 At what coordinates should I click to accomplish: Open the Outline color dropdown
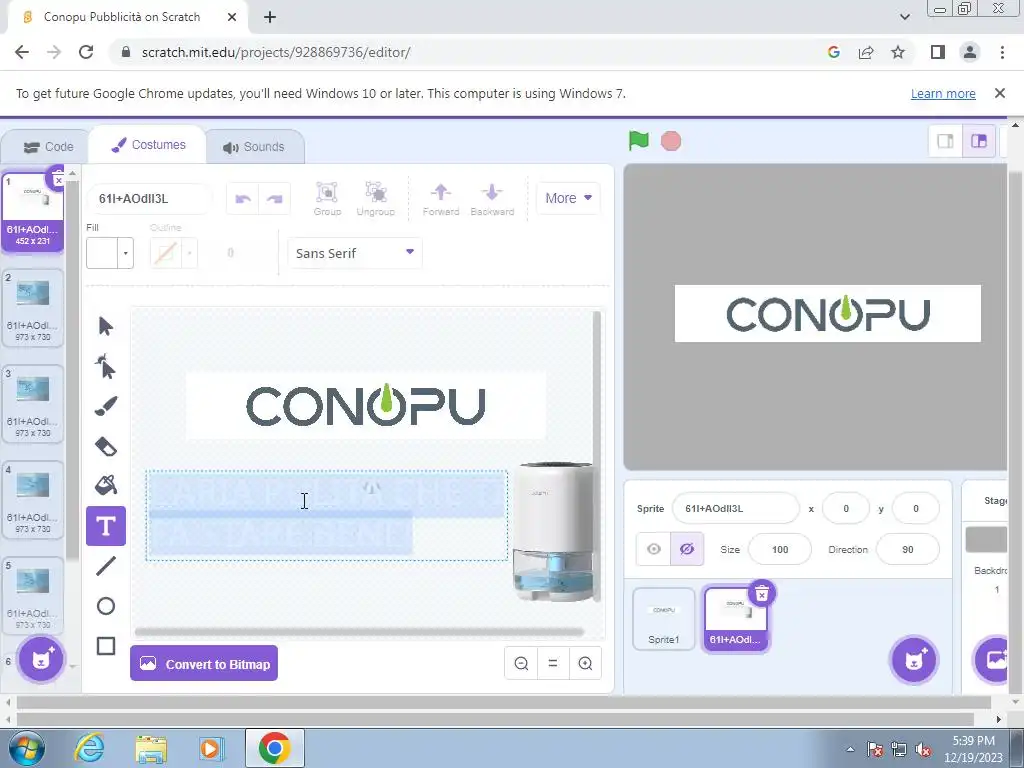pyautogui.click(x=189, y=253)
